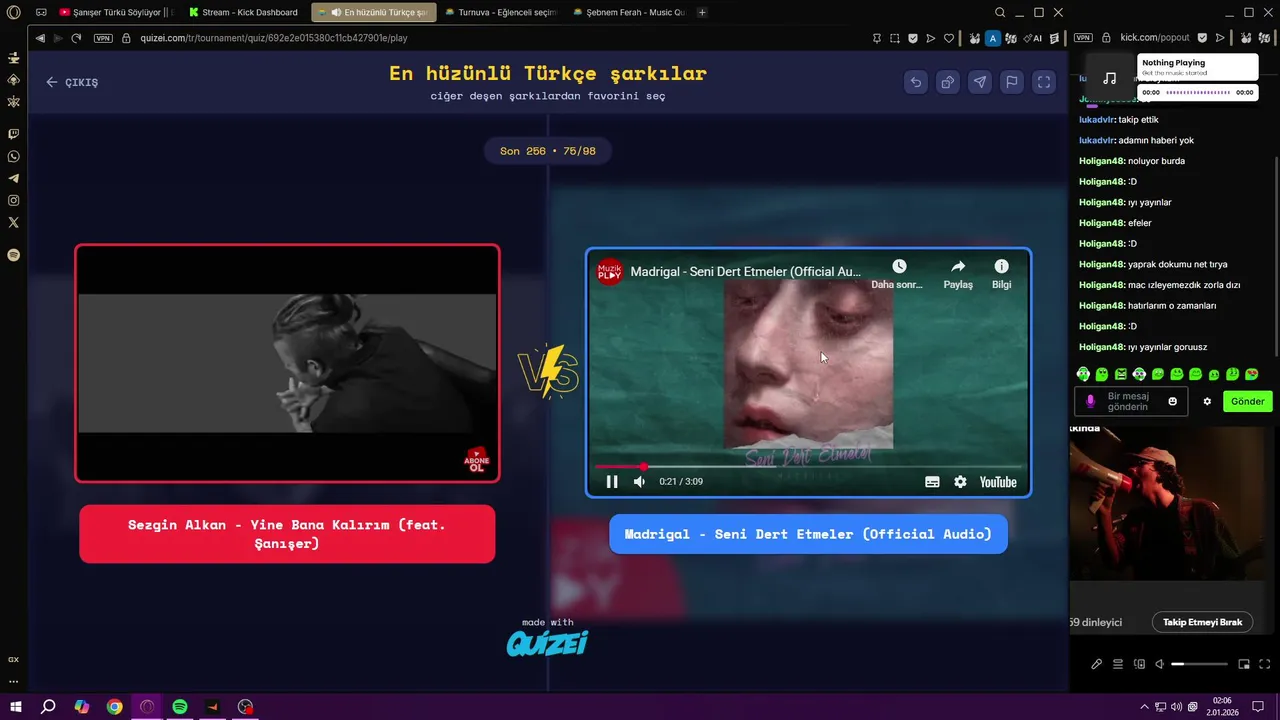This screenshot has height=720, width=1280.
Task: Open Instagram in Opera sidebar
Action: [x=13, y=200]
